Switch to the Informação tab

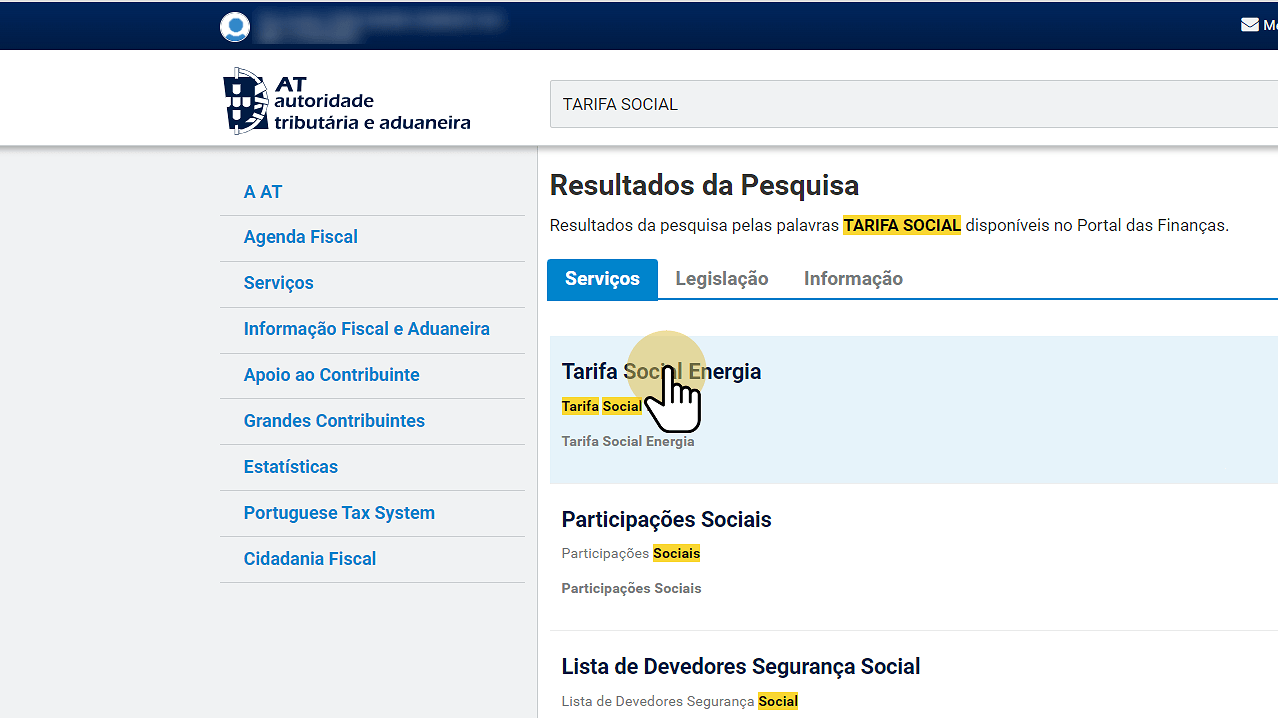[853, 279]
